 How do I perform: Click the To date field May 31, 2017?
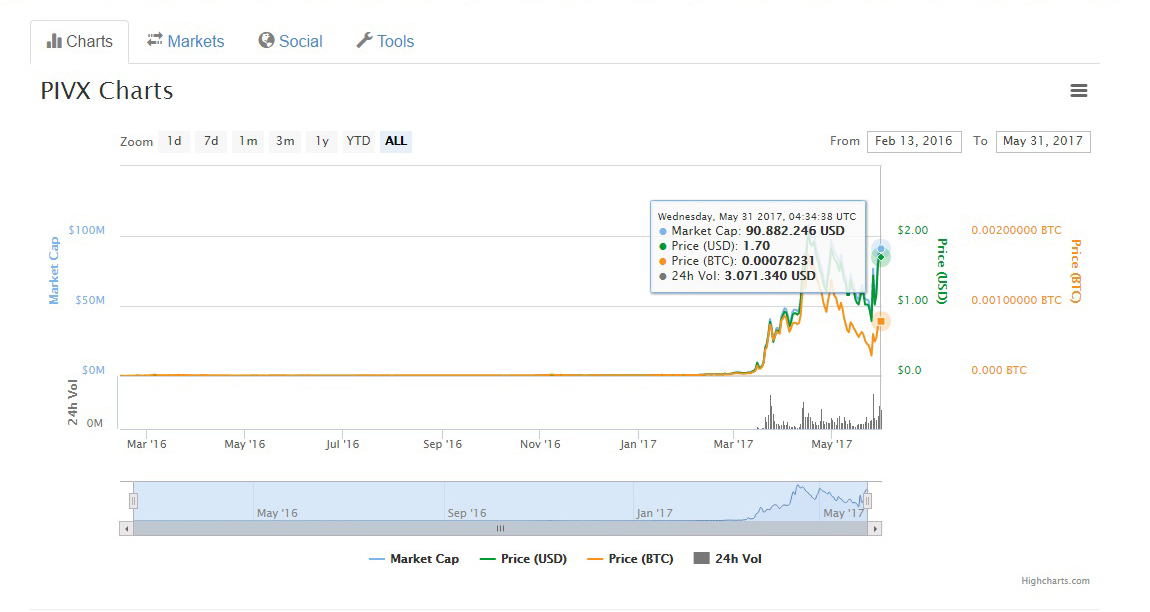(1043, 142)
